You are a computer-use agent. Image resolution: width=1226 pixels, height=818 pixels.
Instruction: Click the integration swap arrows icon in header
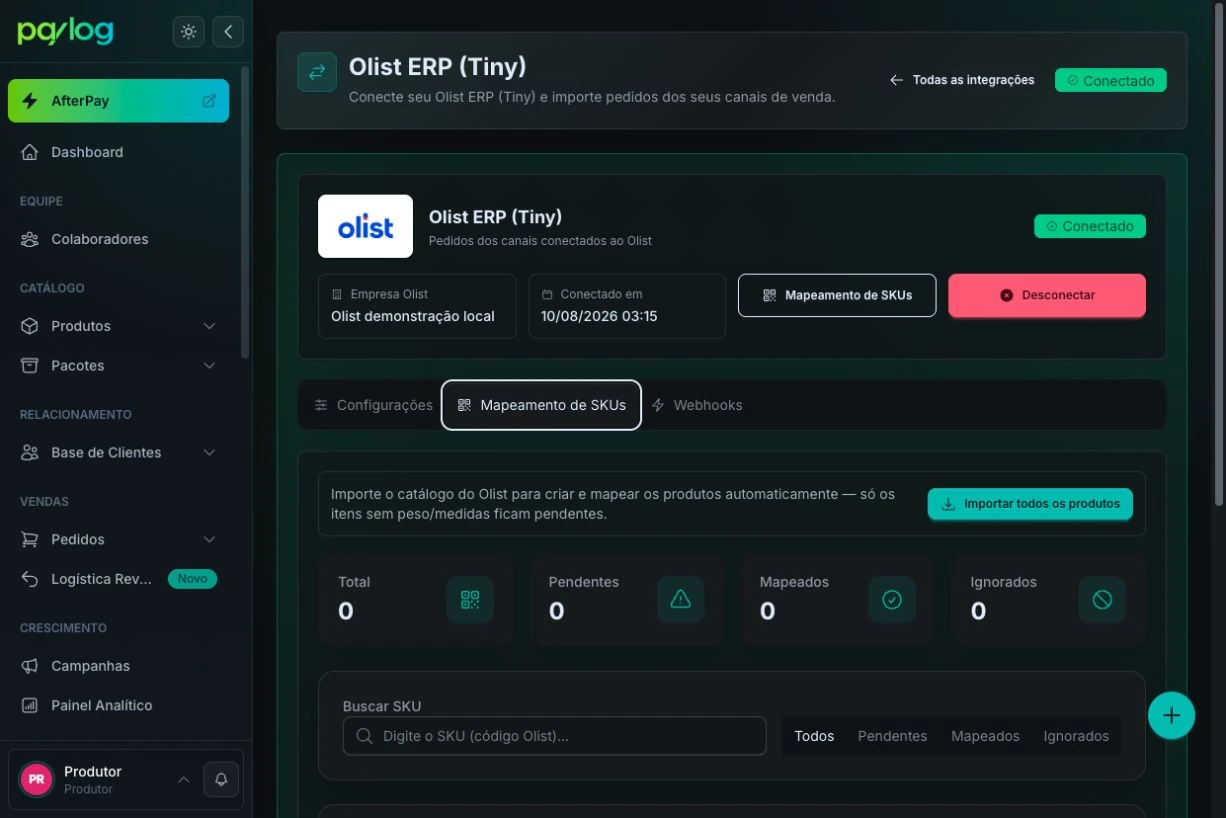click(x=317, y=72)
